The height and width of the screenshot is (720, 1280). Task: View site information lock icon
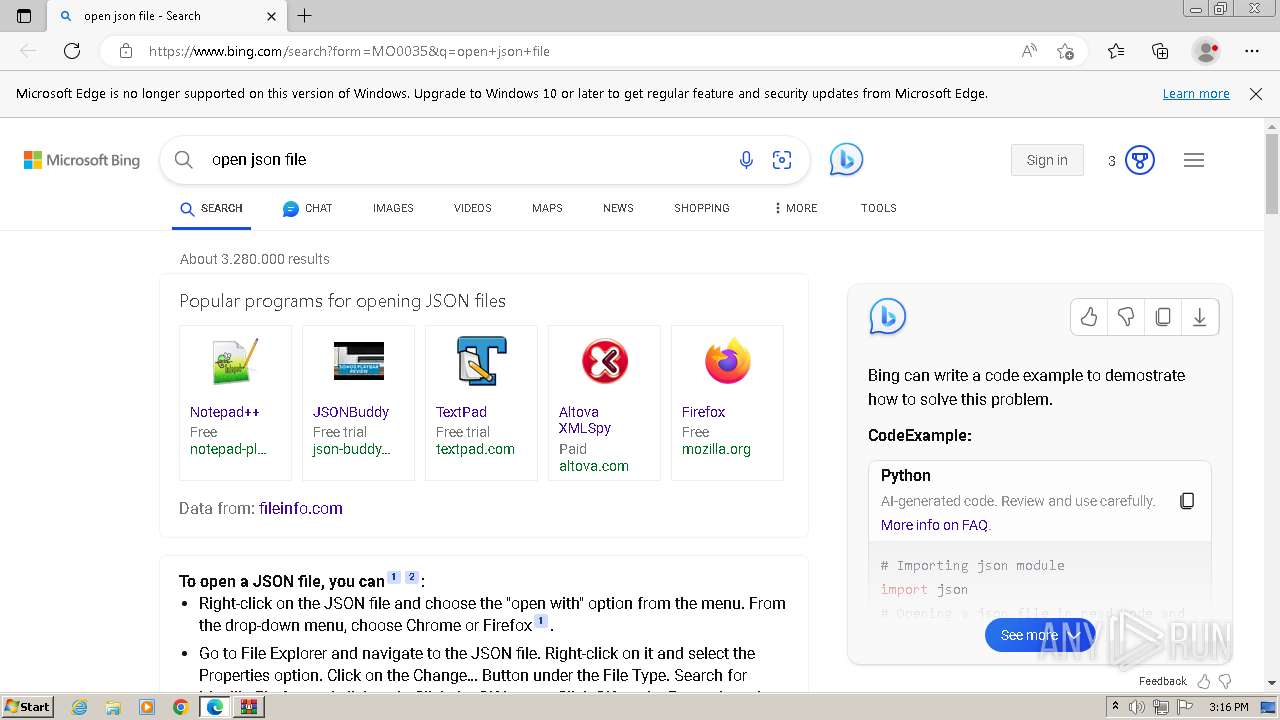click(x=126, y=51)
